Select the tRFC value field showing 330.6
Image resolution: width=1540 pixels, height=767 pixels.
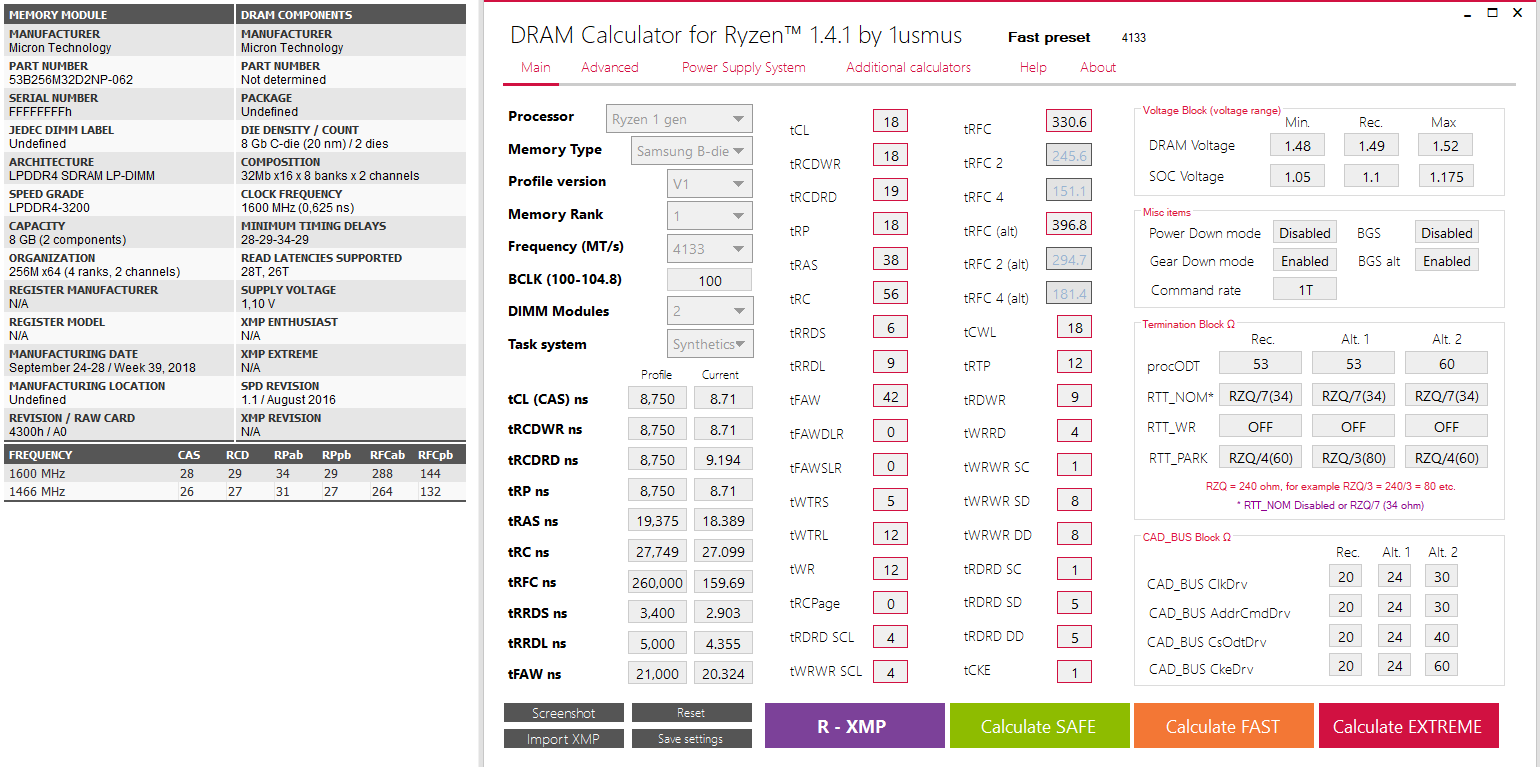pyautogui.click(x=1069, y=122)
